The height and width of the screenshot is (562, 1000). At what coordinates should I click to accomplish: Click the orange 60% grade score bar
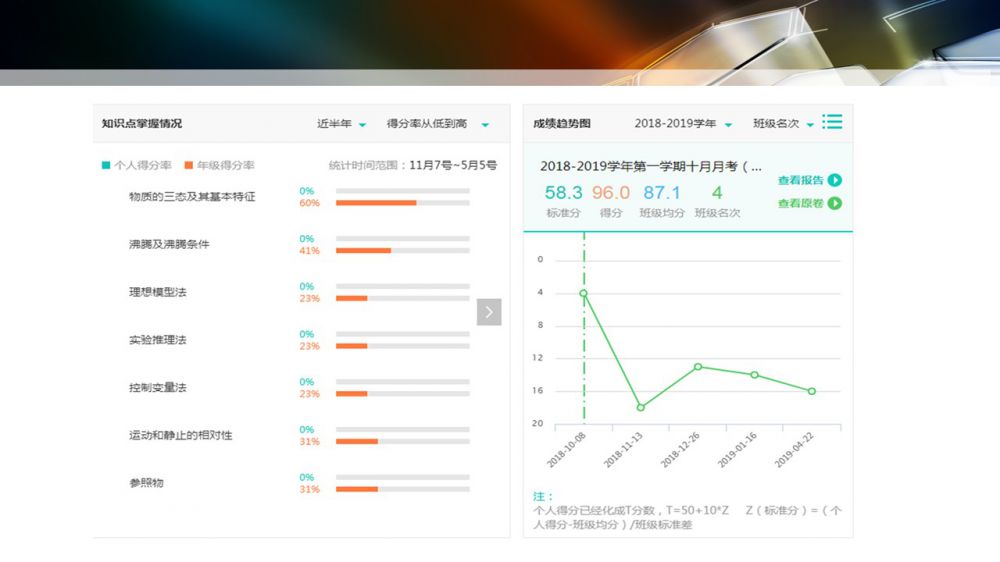376,203
